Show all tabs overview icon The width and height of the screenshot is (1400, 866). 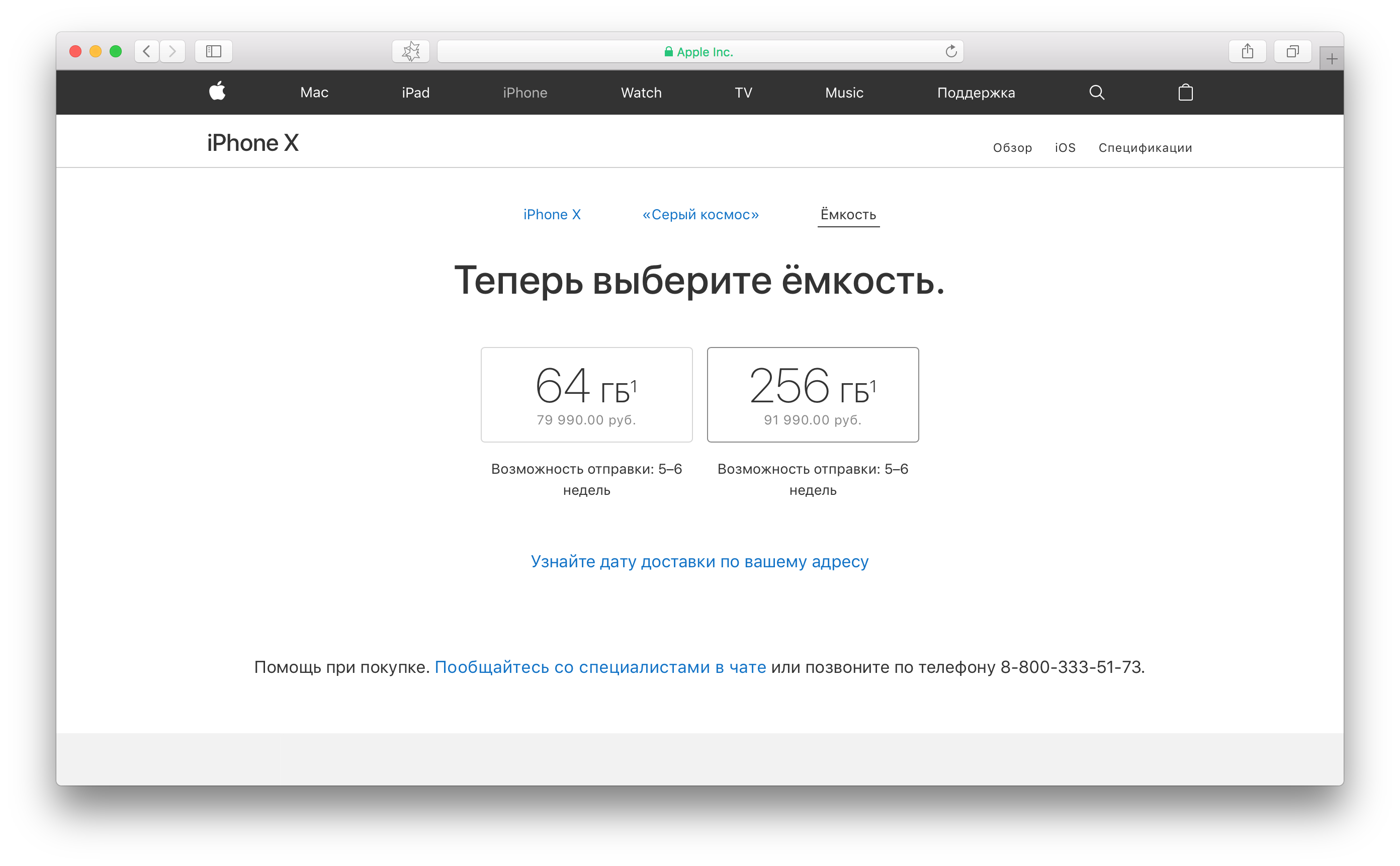pos(1292,51)
